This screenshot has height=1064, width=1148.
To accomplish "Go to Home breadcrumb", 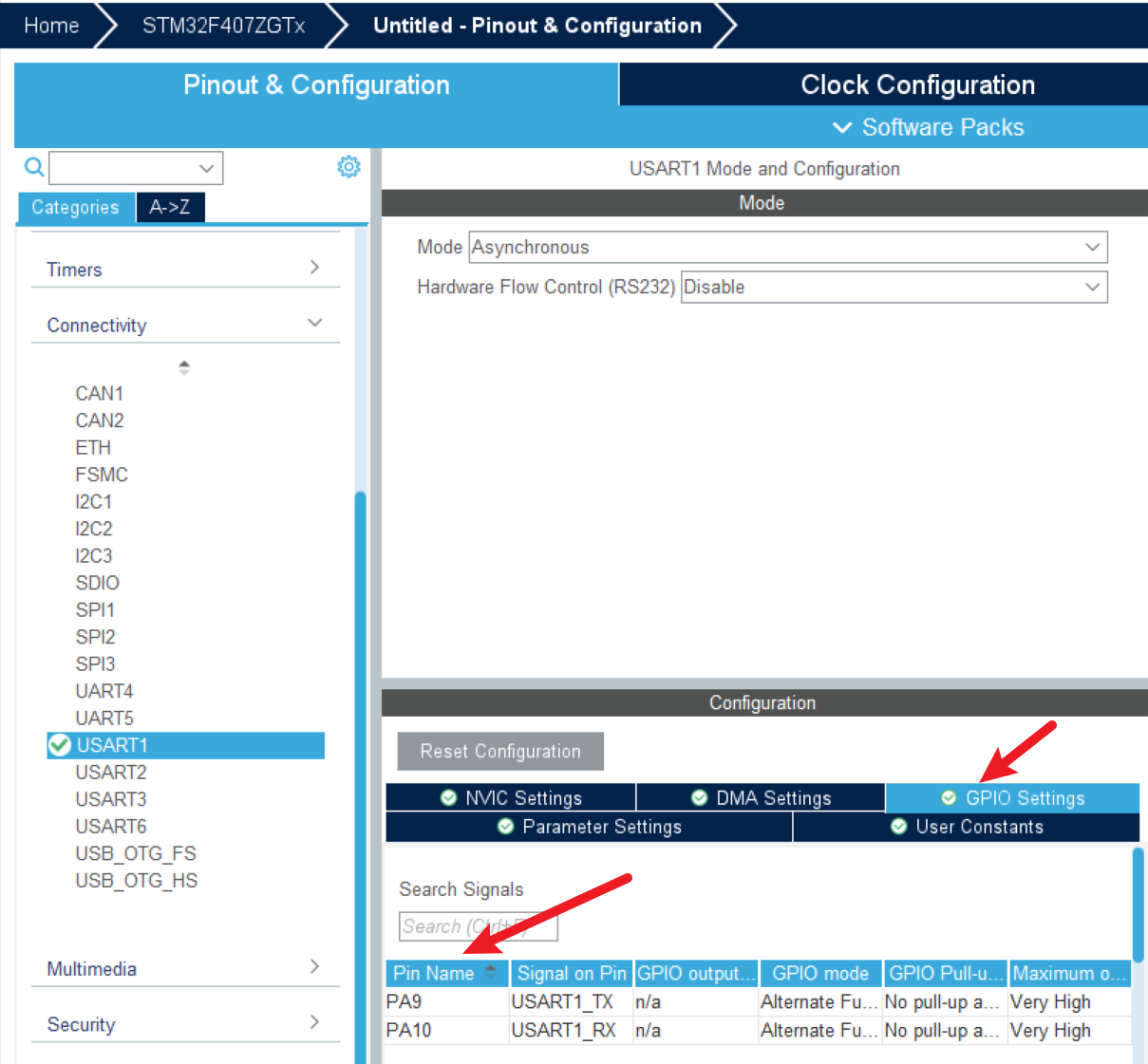I will [51, 26].
